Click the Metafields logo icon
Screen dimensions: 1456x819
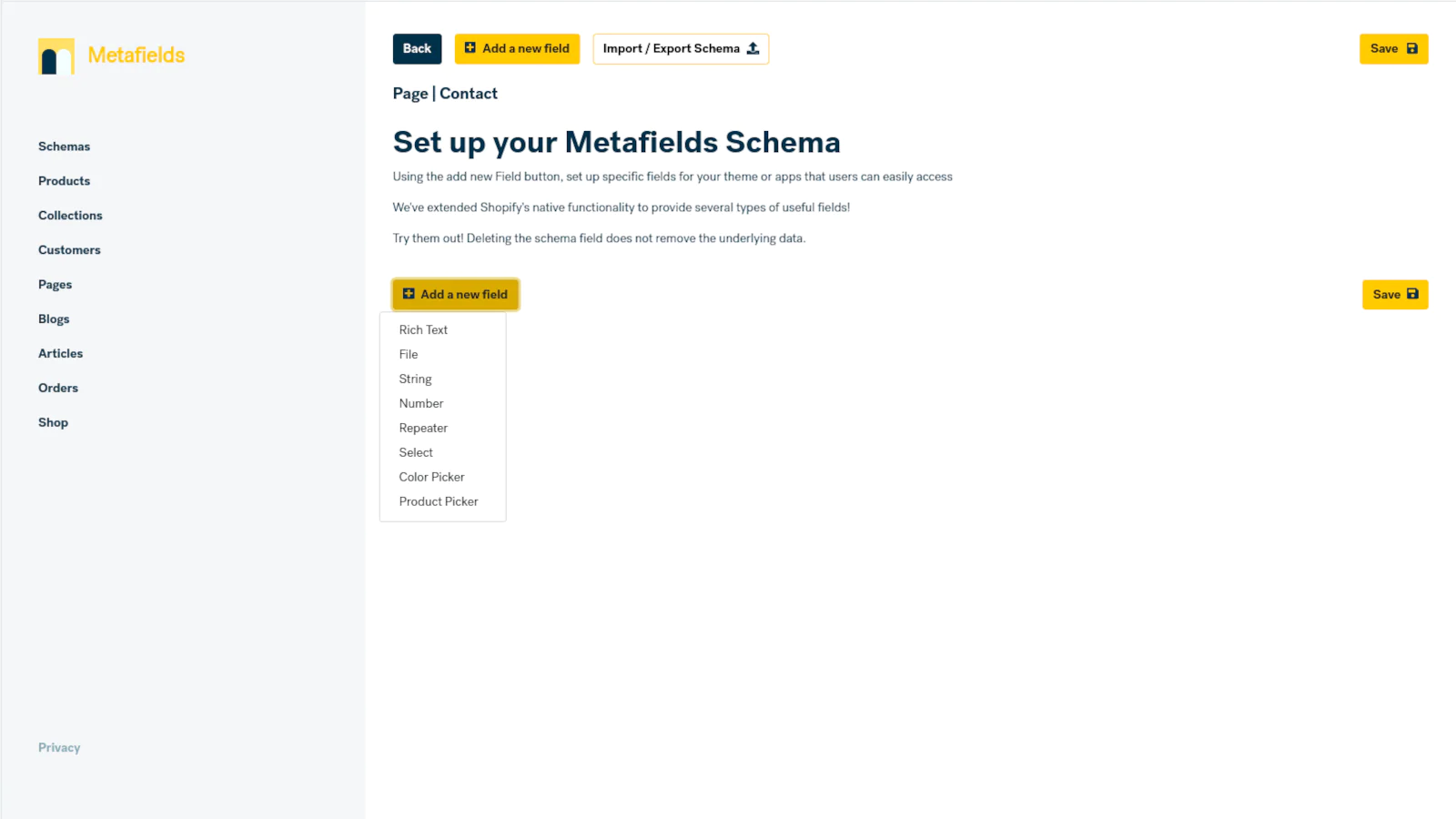(x=56, y=56)
